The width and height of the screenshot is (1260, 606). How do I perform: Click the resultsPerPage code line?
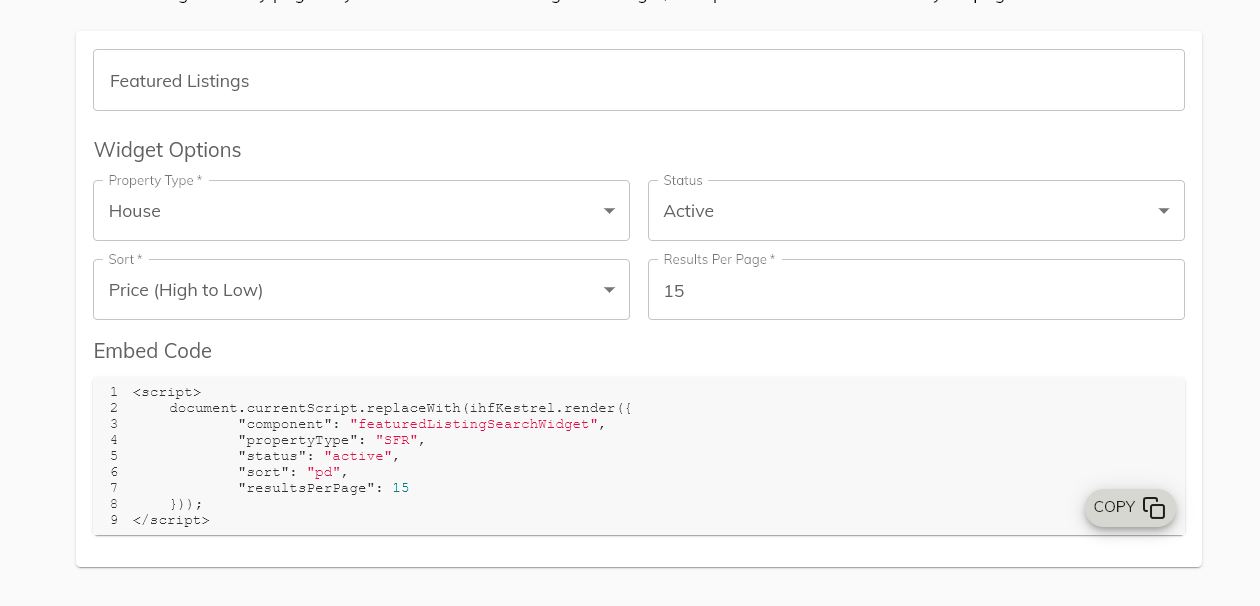(323, 488)
